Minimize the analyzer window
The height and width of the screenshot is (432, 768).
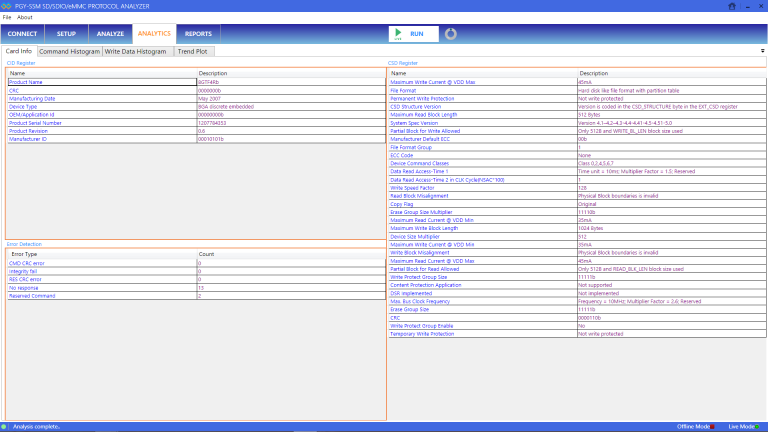coord(747,6)
